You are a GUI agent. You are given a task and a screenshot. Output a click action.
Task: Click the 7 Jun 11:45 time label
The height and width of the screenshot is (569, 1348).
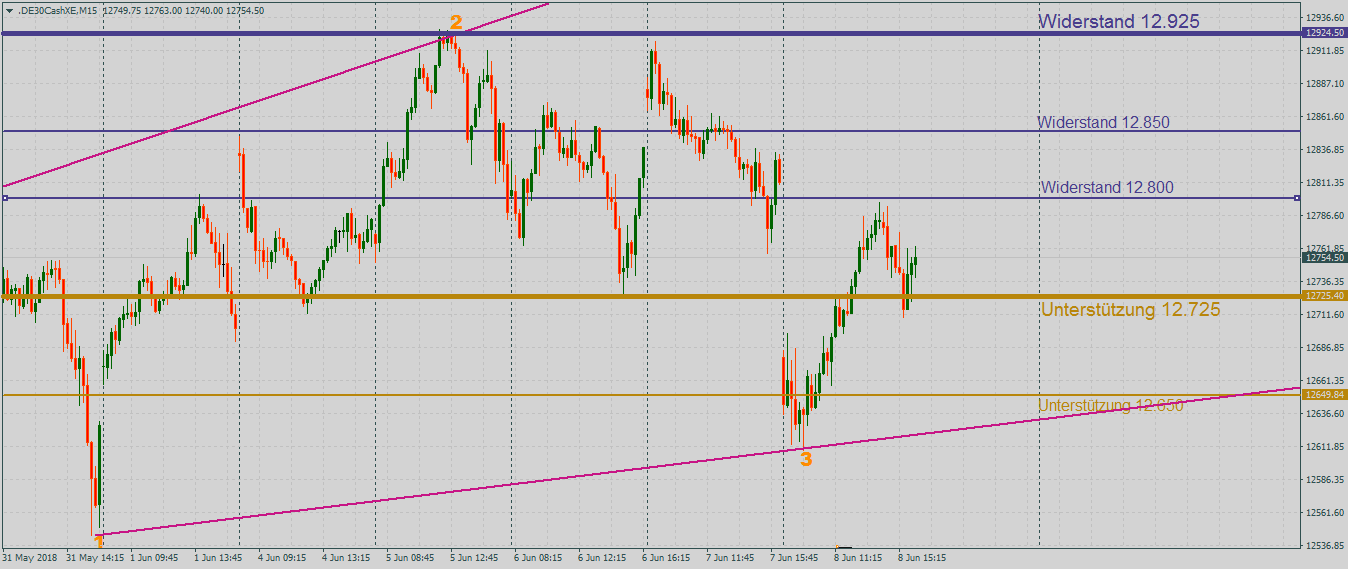731,557
